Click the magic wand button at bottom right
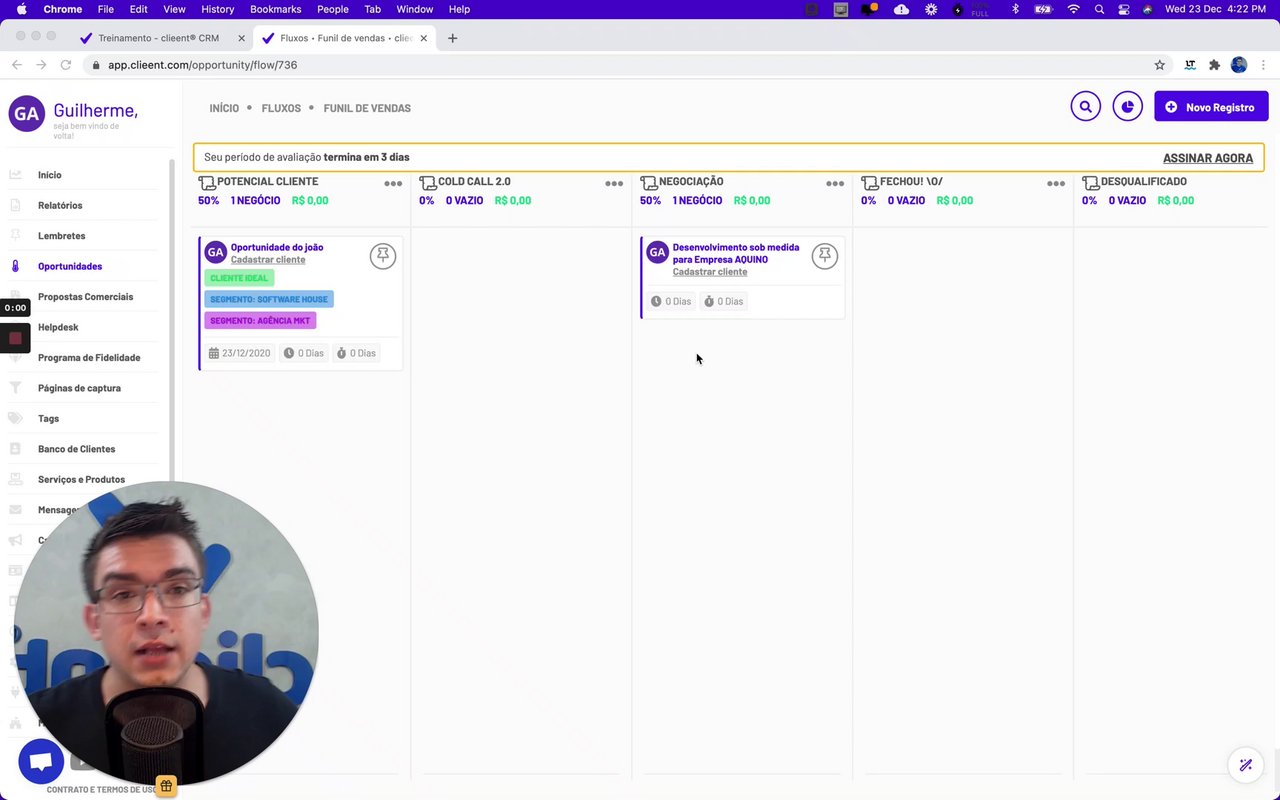The width and height of the screenshot is (1280, 800). (1245, 766)
